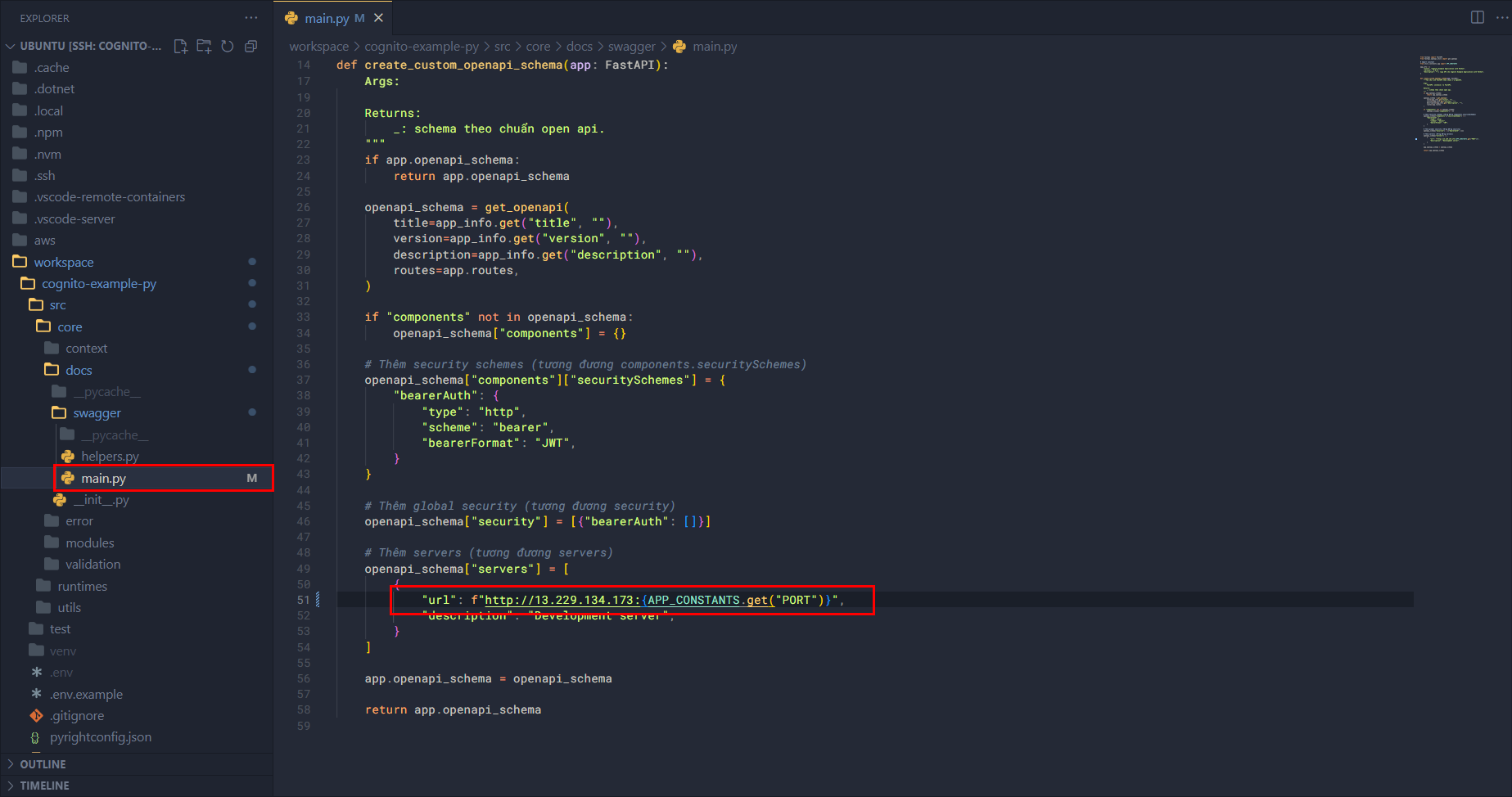Expand the modules folder
The width and height of the screenshot is (1512, 797).
click(89, 543)
